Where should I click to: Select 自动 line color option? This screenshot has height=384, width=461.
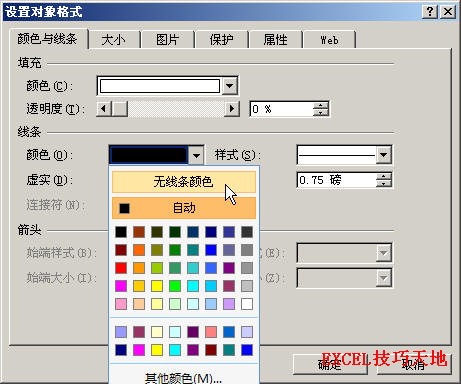click(184, 208)
